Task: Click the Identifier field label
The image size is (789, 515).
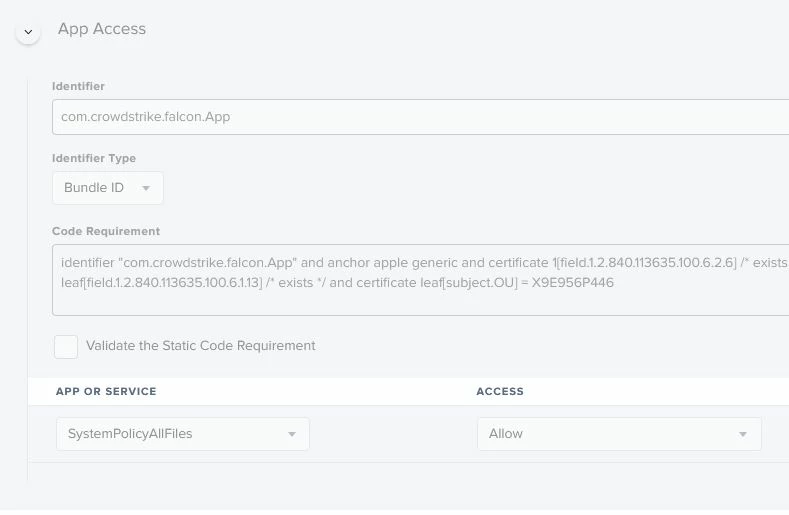Action: pyautogui.click(x=78, y=86)
